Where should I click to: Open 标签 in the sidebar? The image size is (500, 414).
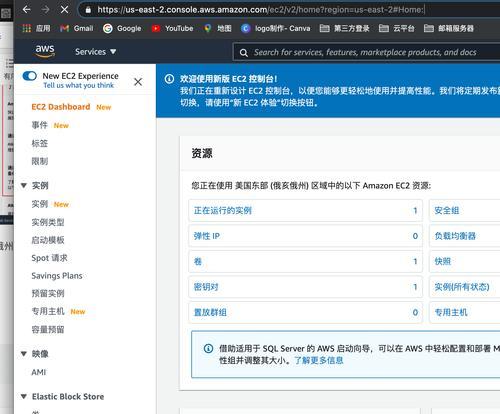40,143
